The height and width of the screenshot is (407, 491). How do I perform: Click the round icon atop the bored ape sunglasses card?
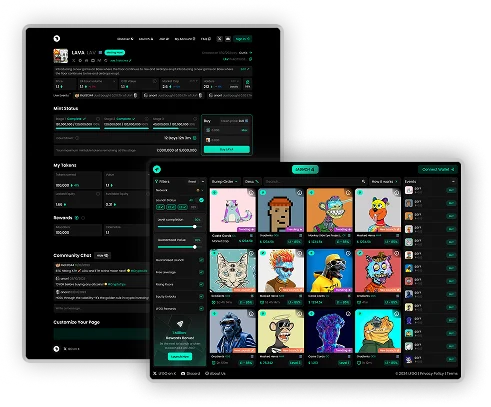tap(299, 314)
